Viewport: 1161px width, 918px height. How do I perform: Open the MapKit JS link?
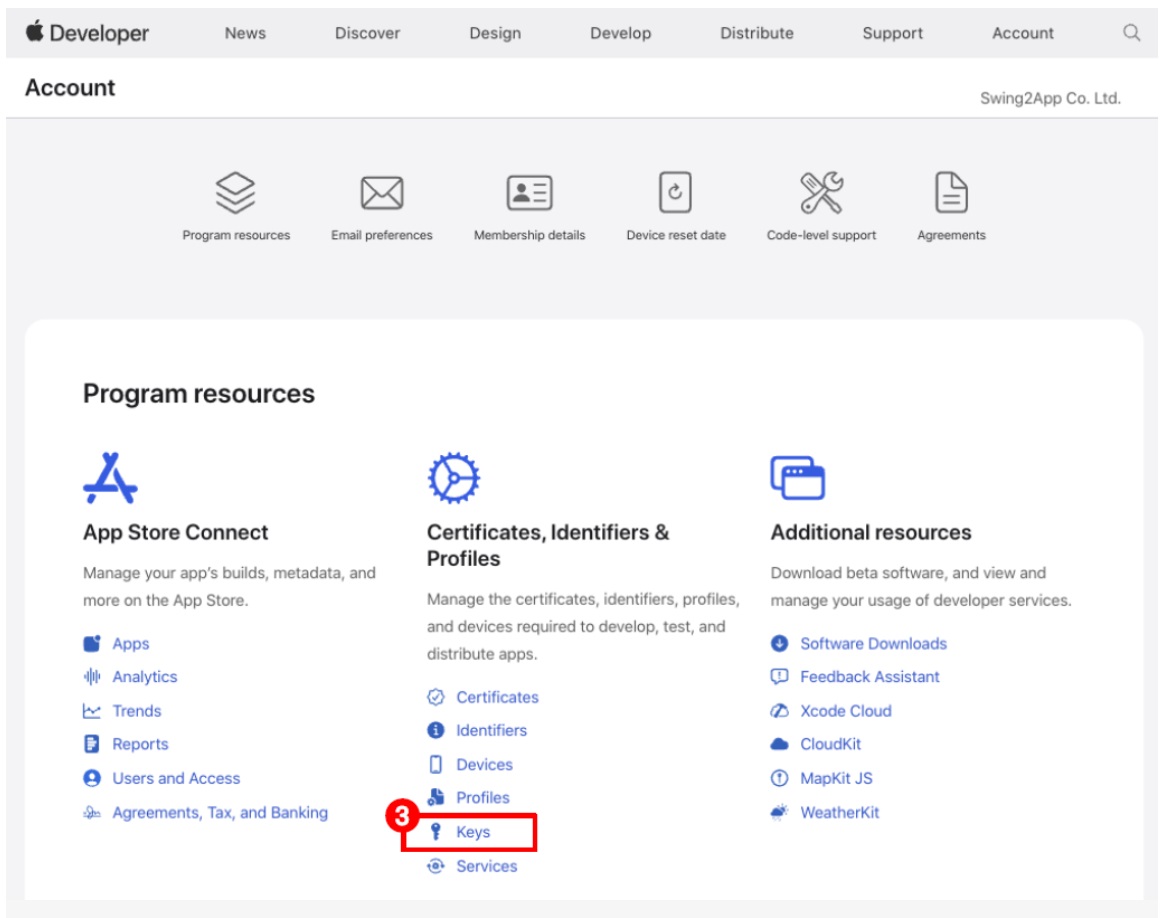pyautogui.click(x=836, y=779)
